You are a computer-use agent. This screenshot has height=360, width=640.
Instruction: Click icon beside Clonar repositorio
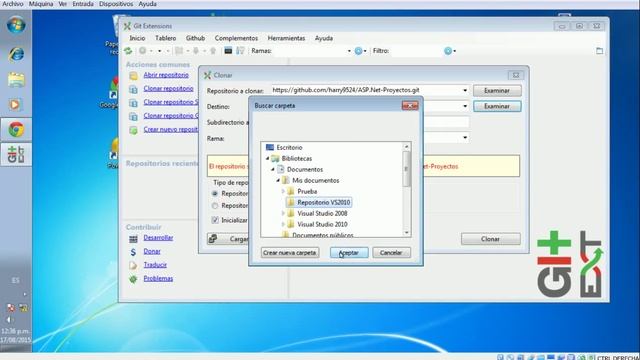pyautogui.click(x=133, y=89)
